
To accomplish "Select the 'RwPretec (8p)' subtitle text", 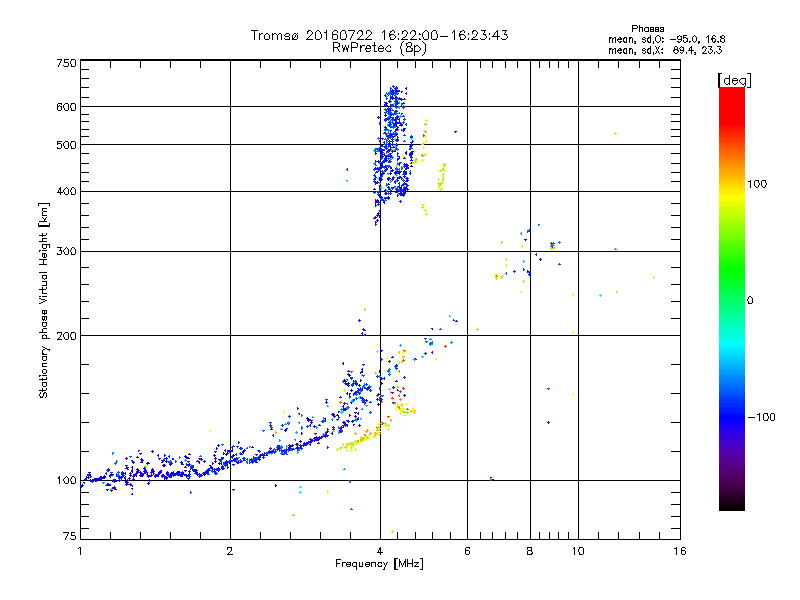I will [379, 48].
